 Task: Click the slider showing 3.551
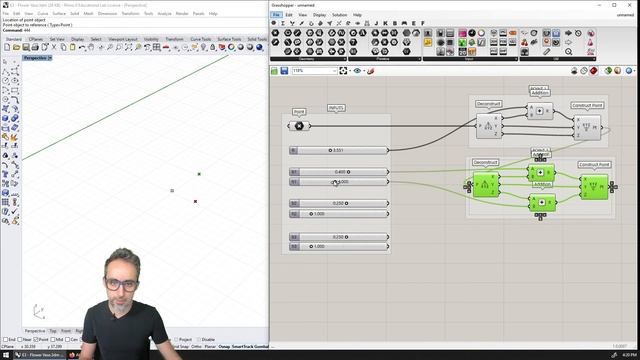coord(339,150)
